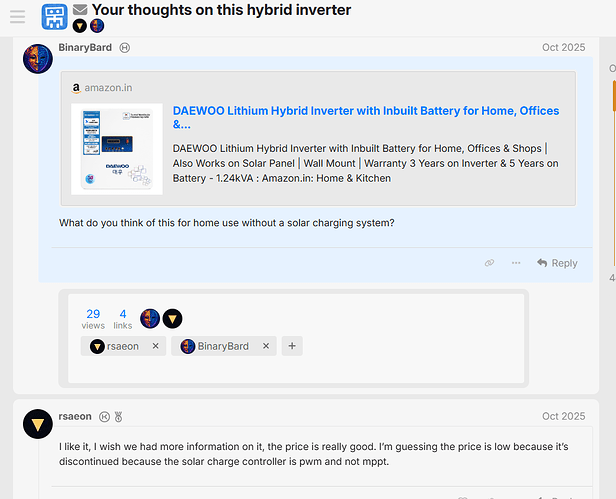Show more actions on BinaryBard's post
Viewport: 616px width, 499px height.
(516, 263)
